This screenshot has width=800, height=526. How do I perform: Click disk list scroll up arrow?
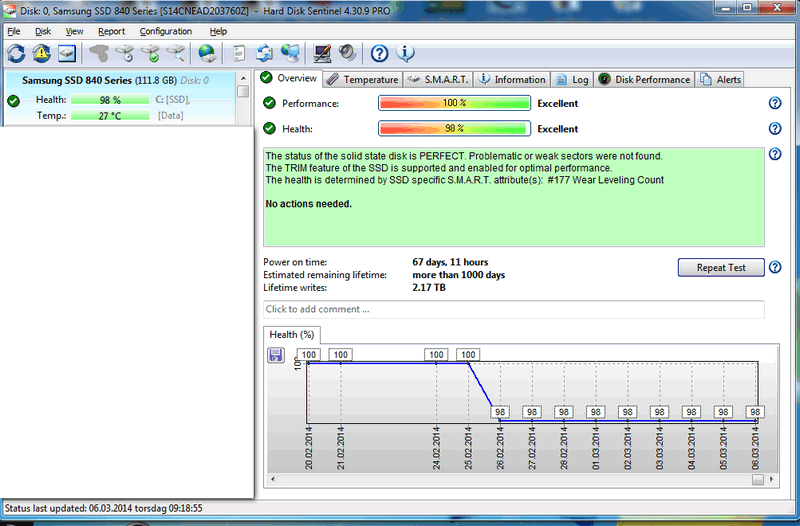(243, 78)
